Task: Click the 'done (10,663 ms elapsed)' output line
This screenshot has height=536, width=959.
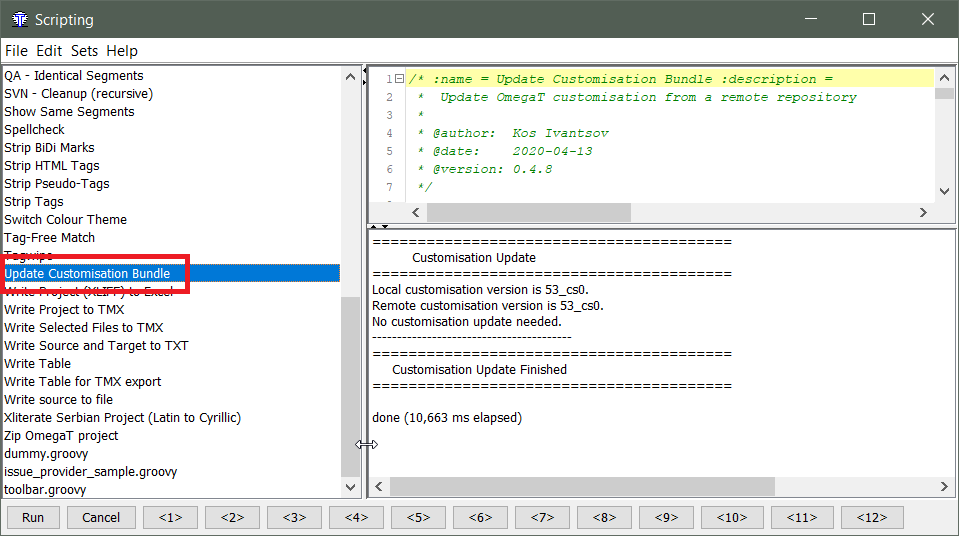Action: 447,418
